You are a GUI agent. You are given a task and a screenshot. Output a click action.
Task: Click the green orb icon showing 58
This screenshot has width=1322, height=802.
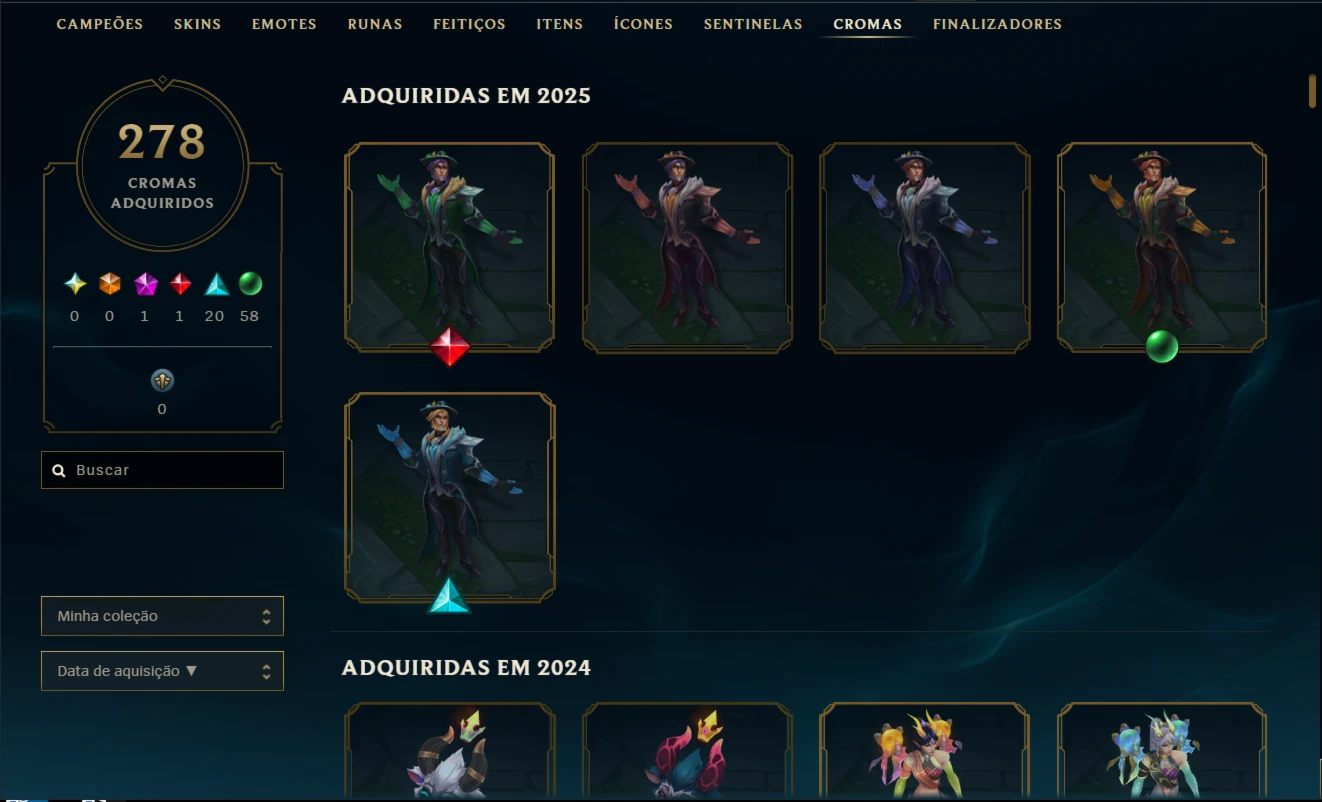click(x=251, y=284)
